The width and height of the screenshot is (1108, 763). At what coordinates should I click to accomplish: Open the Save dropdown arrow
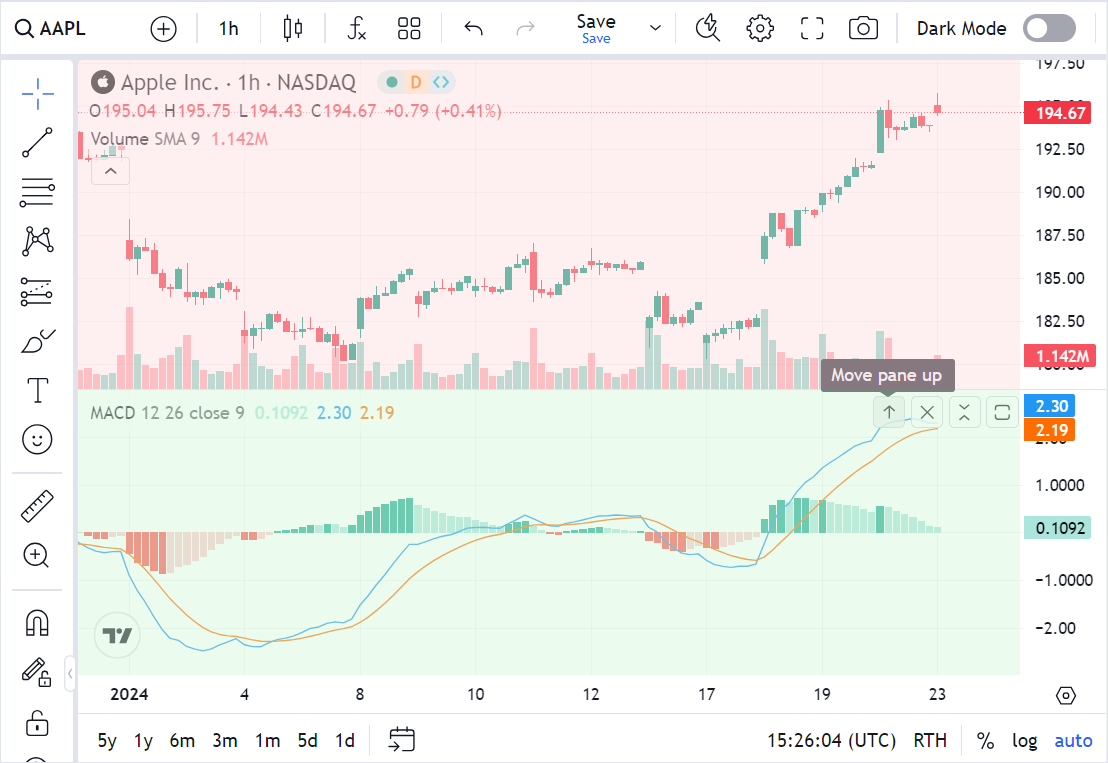pyautogui.click(x=655, y=28)
